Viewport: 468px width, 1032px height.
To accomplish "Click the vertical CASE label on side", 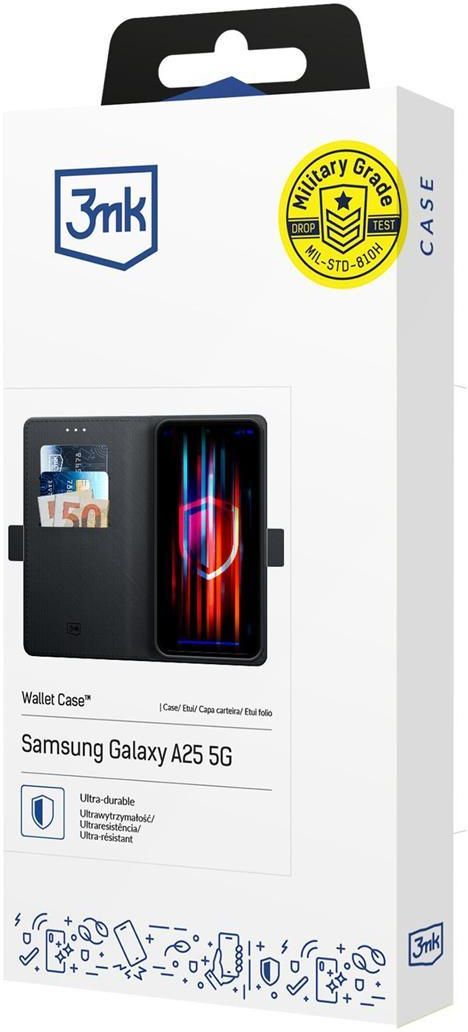I will pos(427,215).
